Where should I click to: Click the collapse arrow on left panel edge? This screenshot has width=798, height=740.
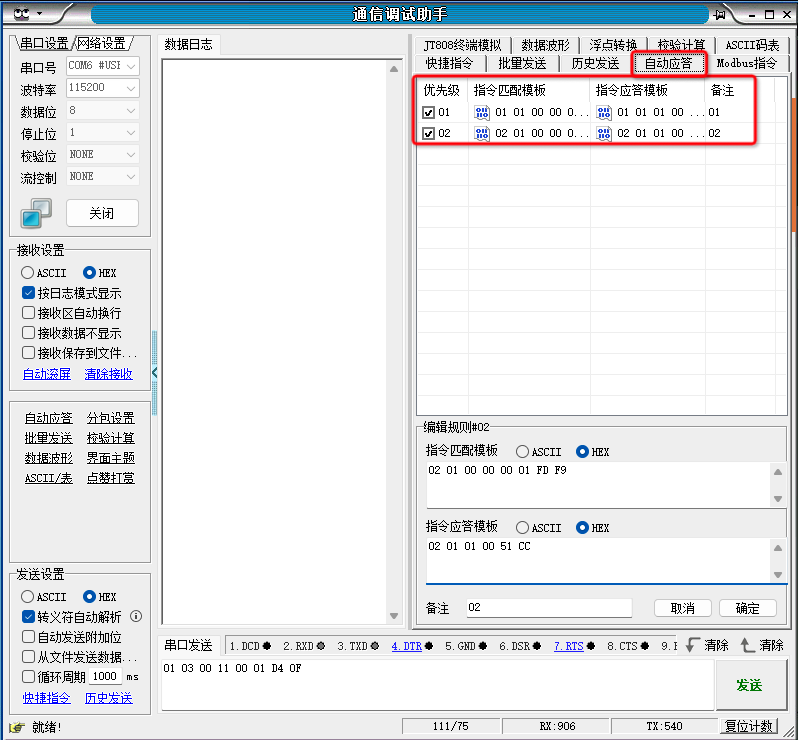(154, 372)
